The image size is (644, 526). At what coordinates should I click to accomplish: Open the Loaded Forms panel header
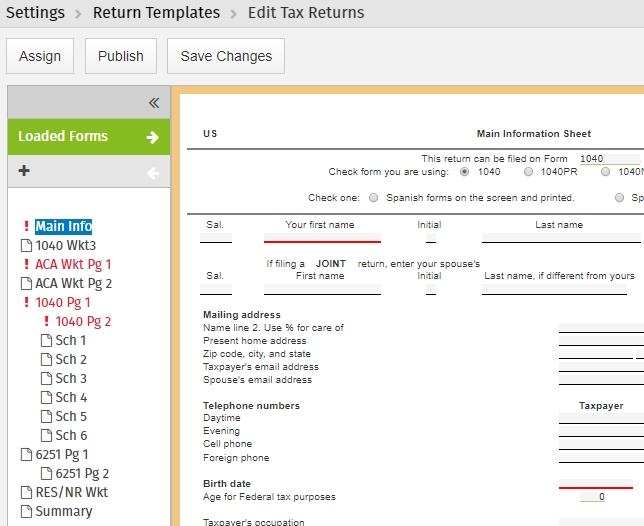coord(63,137)
